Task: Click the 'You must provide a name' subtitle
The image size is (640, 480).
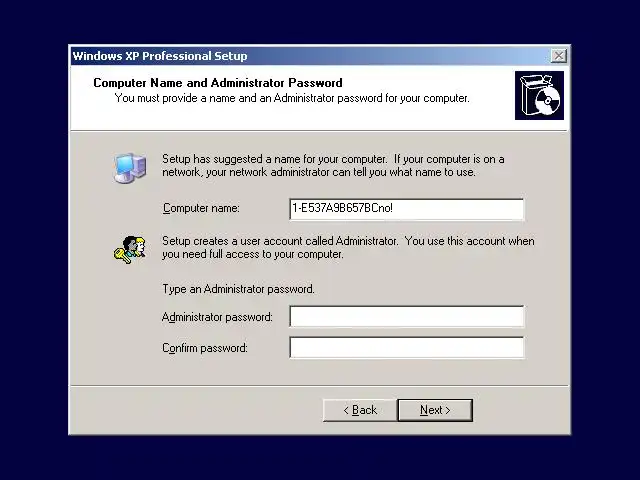Action: click(x=292, y=98)
